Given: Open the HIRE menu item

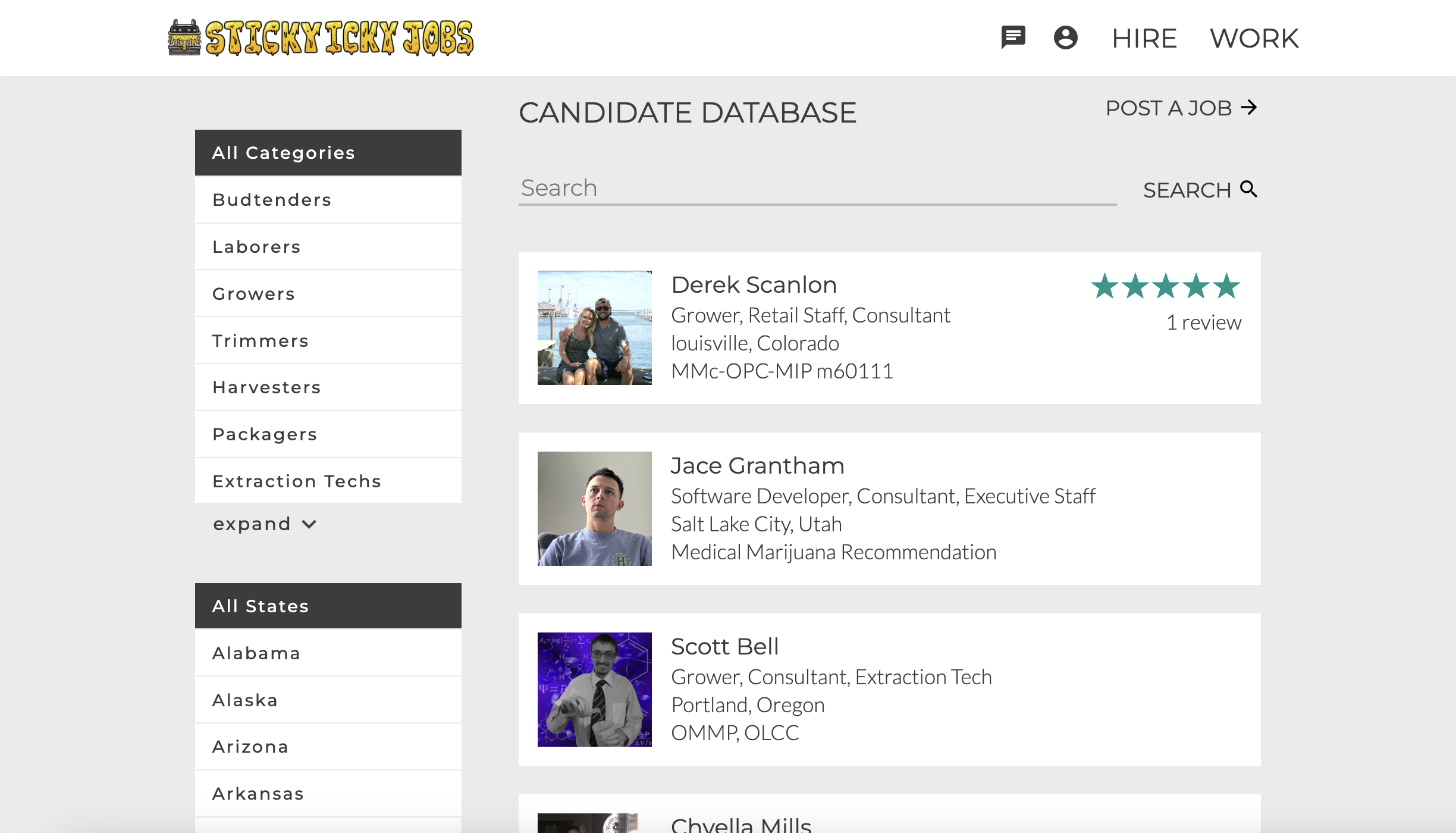Looking at the screenshot, I should tap(1144, 38).
